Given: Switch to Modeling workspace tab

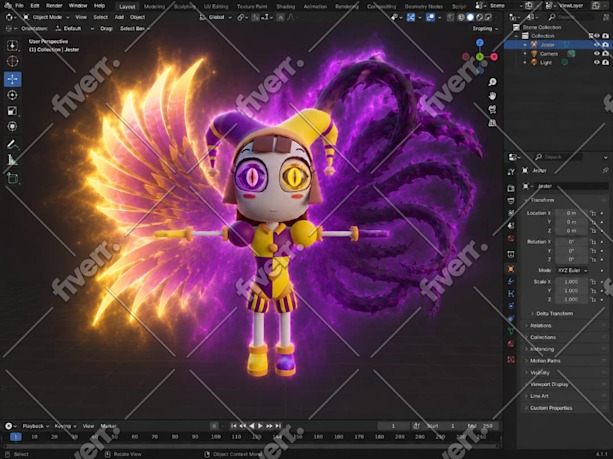Looking at the screenshot, I should (x=154, y=6).
